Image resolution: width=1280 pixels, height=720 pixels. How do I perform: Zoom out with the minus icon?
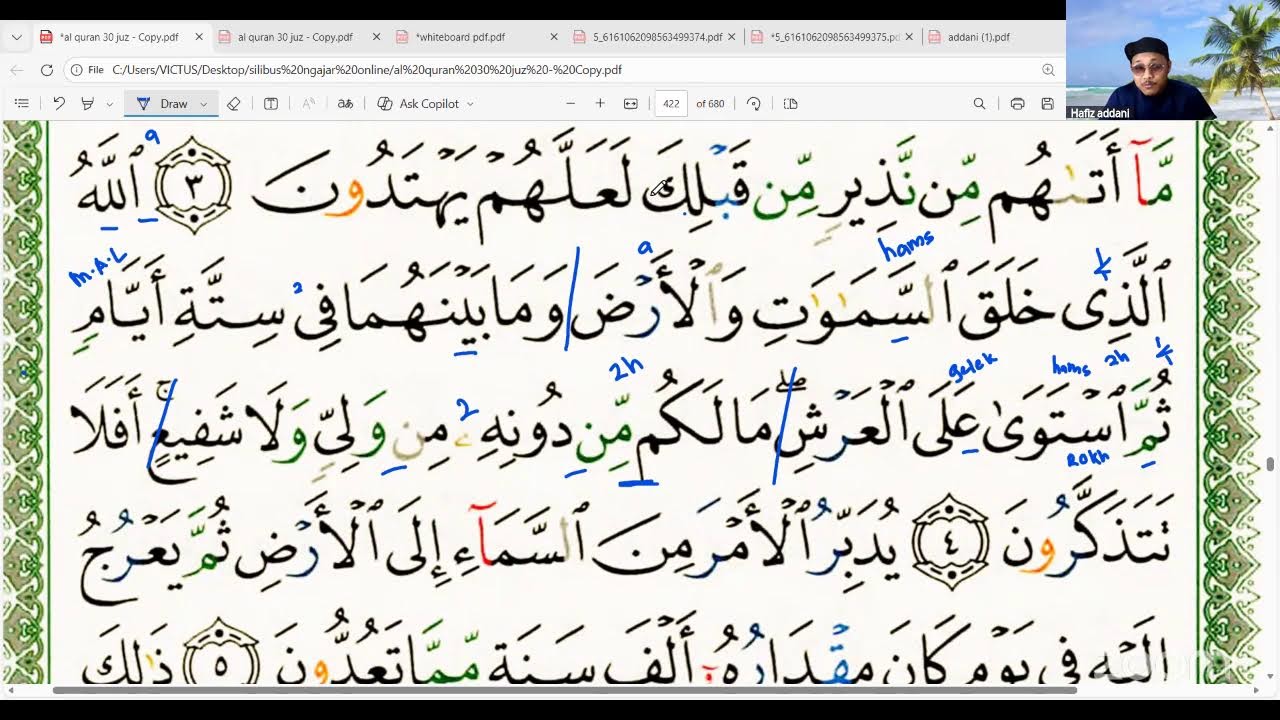point(571,103)
